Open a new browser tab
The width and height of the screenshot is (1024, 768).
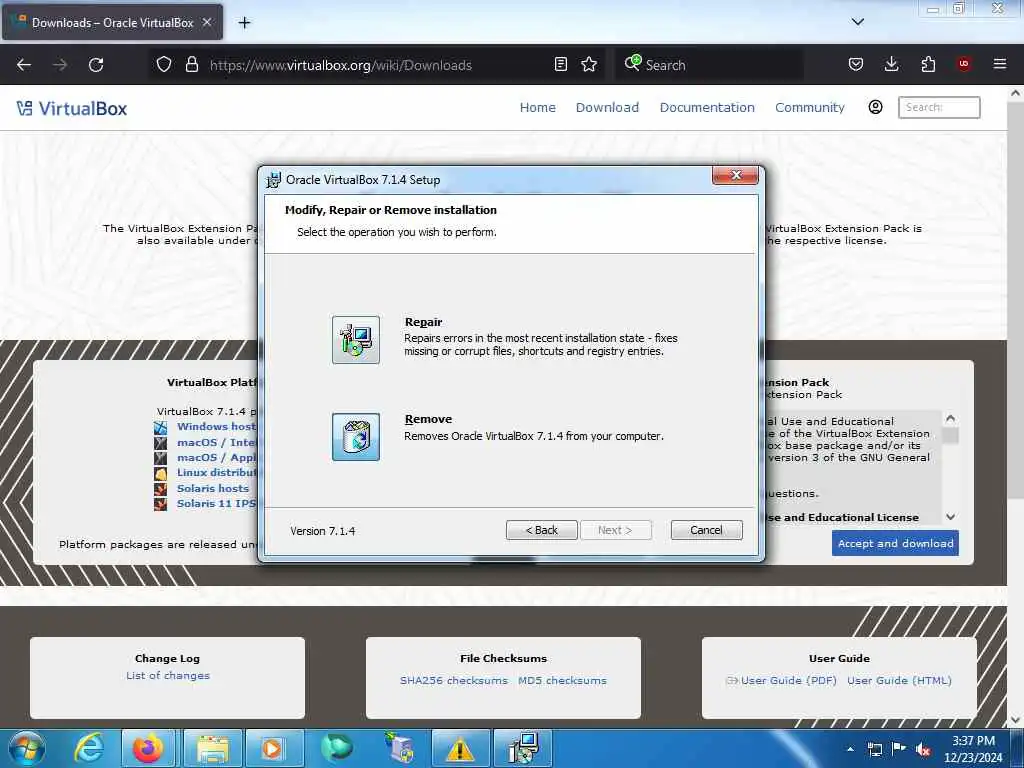tap(244, 23)
